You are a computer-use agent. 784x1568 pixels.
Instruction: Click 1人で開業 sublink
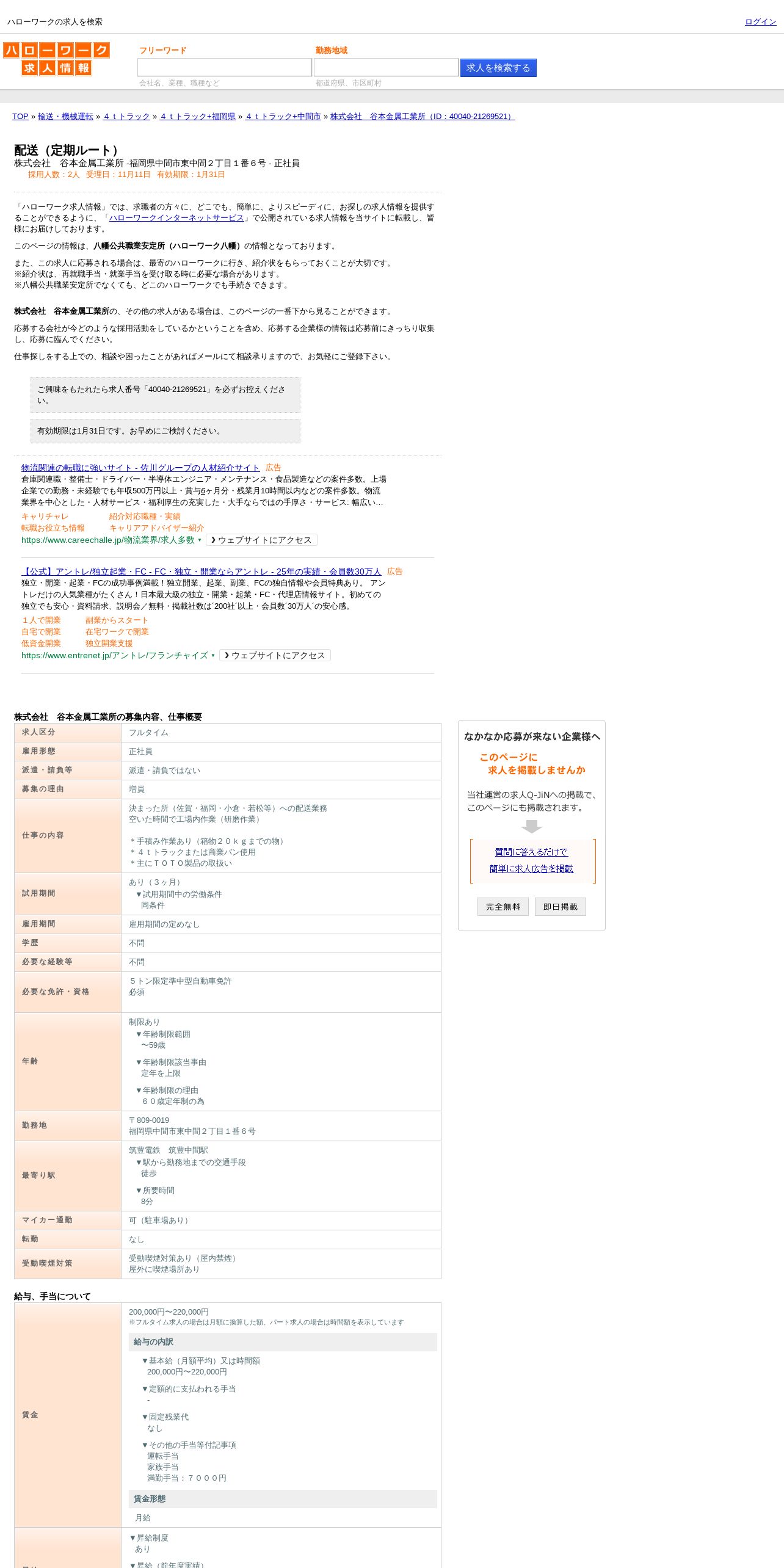click(x=41, y=620)
